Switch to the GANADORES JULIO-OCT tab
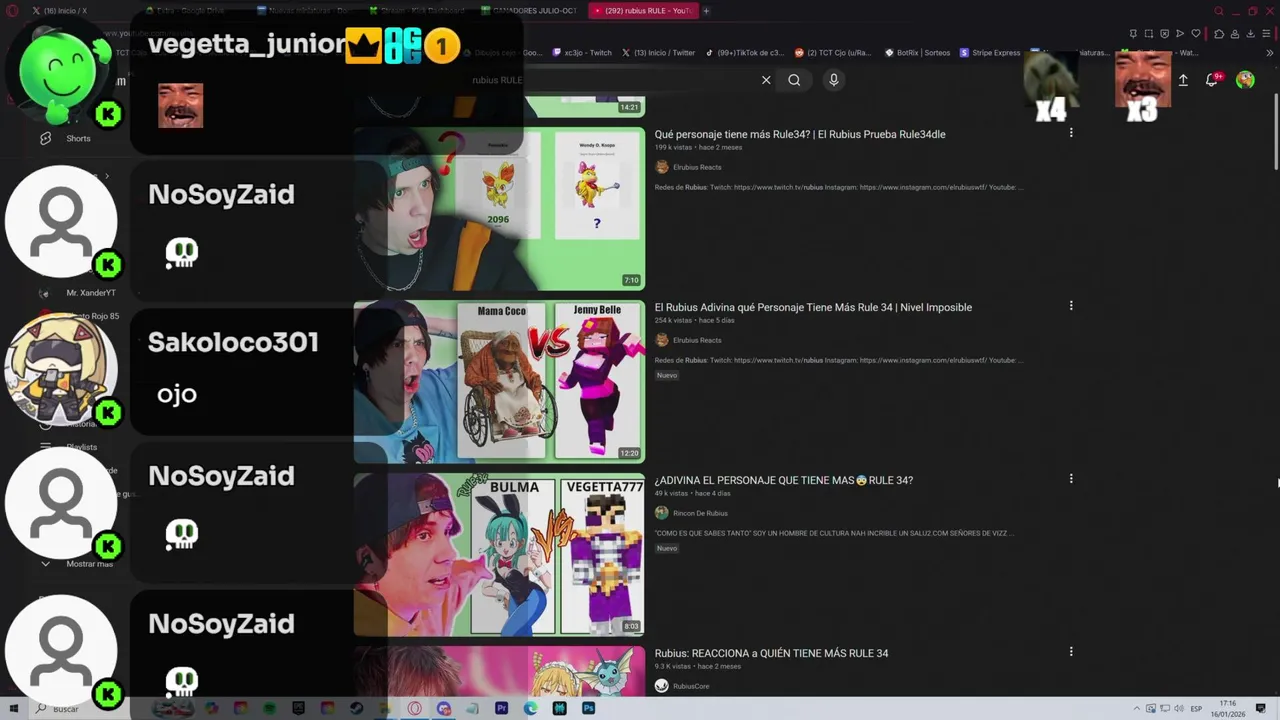 tap(527, 11)
